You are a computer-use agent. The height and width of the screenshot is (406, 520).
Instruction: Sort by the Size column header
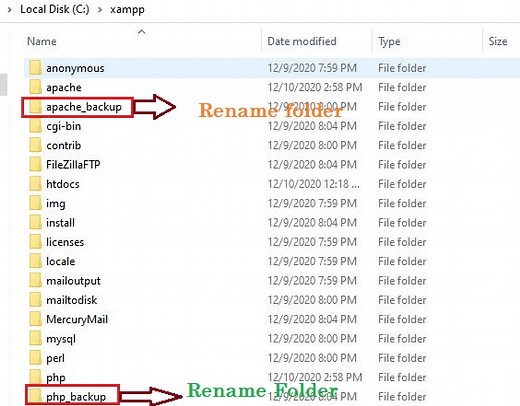498,41
